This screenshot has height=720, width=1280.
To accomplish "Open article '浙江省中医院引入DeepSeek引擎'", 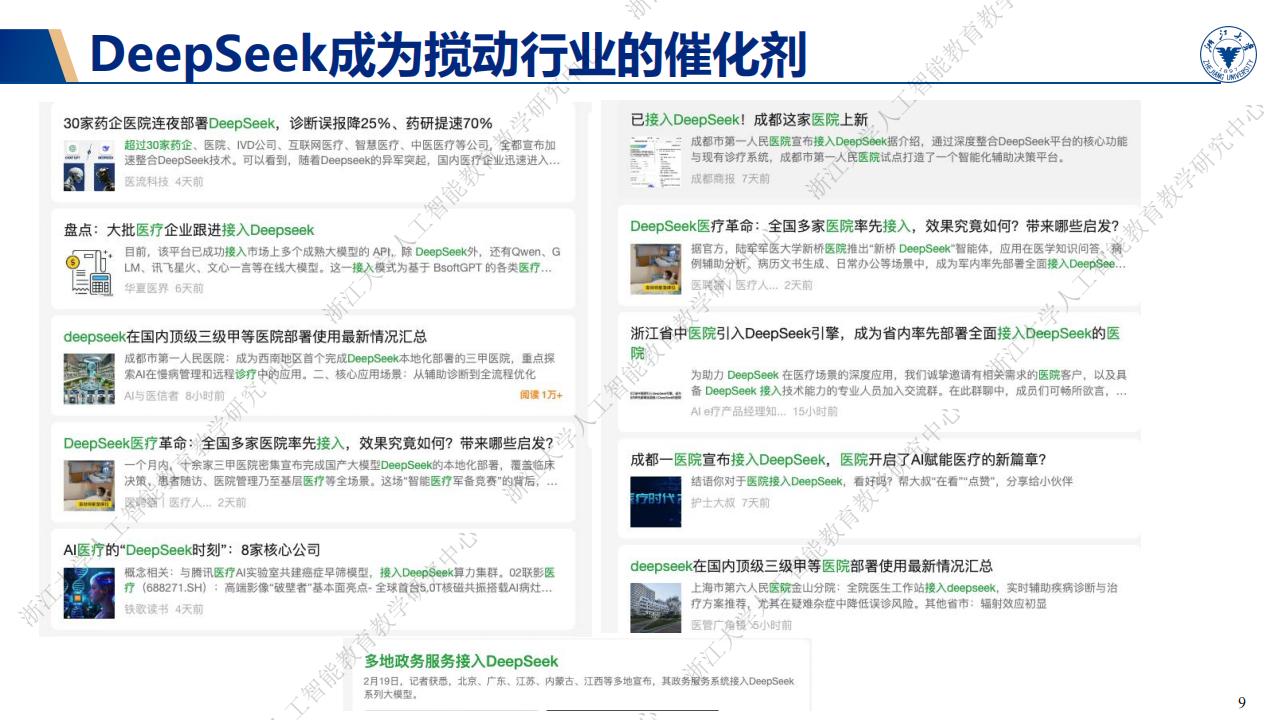I will (x=875, y=343).
